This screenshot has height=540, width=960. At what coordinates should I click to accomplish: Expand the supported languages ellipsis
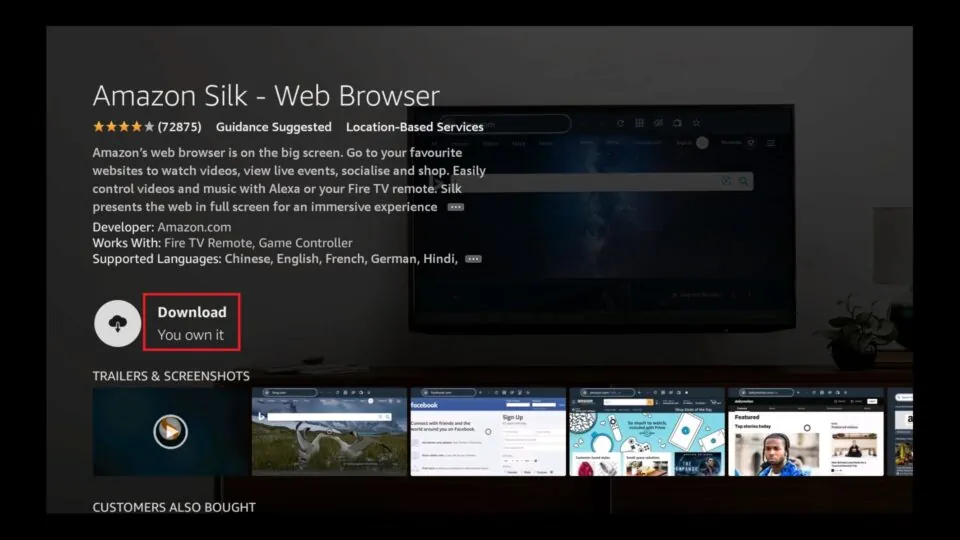(x=473, y=259)
